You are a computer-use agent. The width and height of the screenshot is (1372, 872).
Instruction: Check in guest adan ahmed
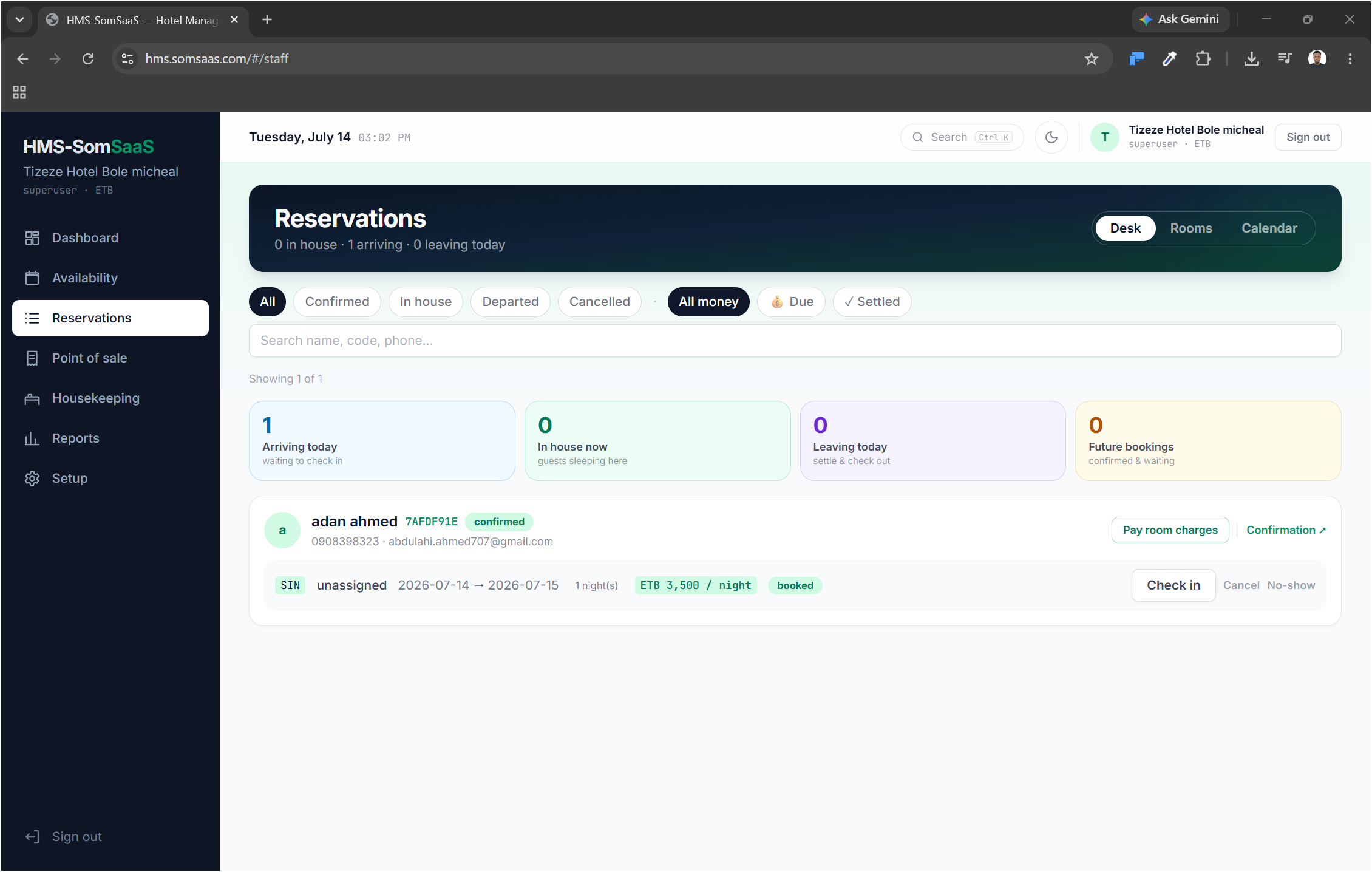point(1173,585)
